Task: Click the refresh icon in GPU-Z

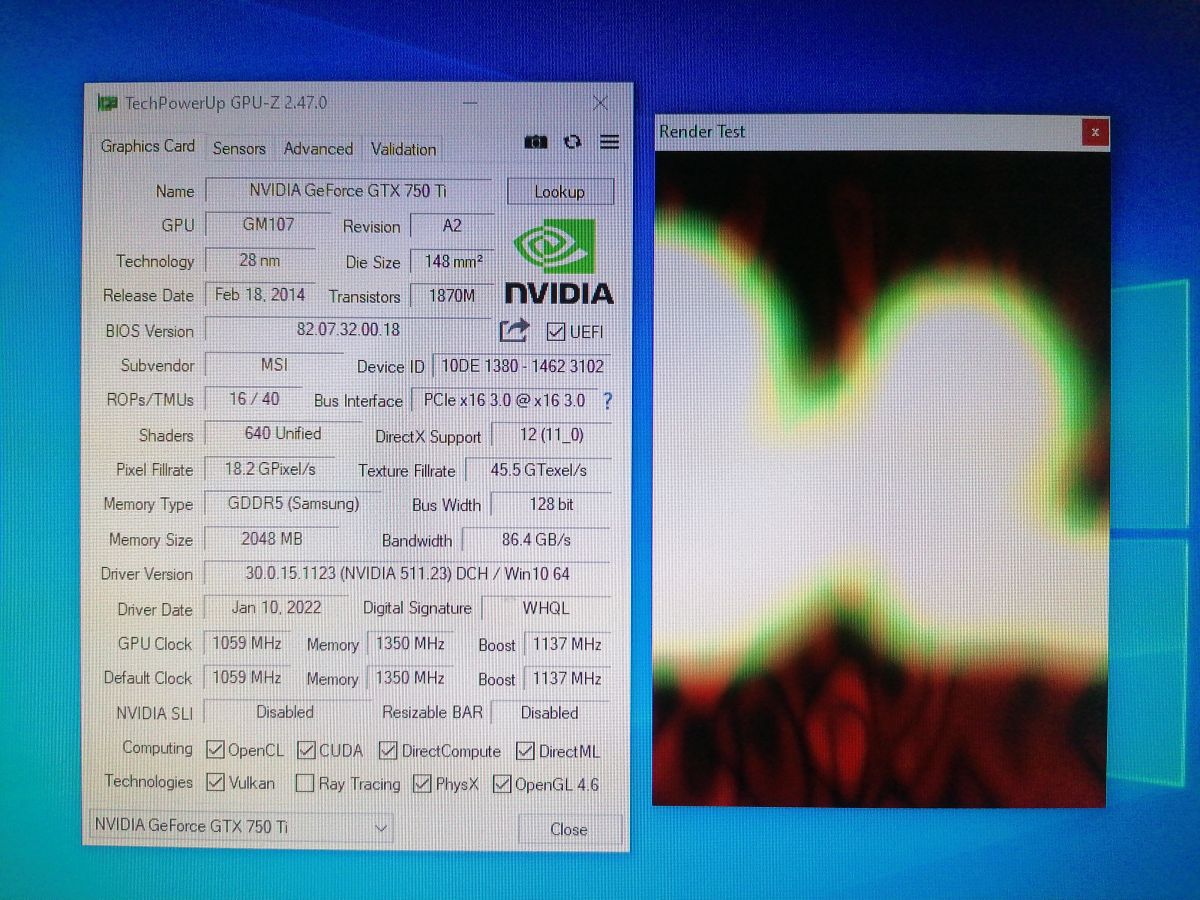Action: (x=572, y=142)
